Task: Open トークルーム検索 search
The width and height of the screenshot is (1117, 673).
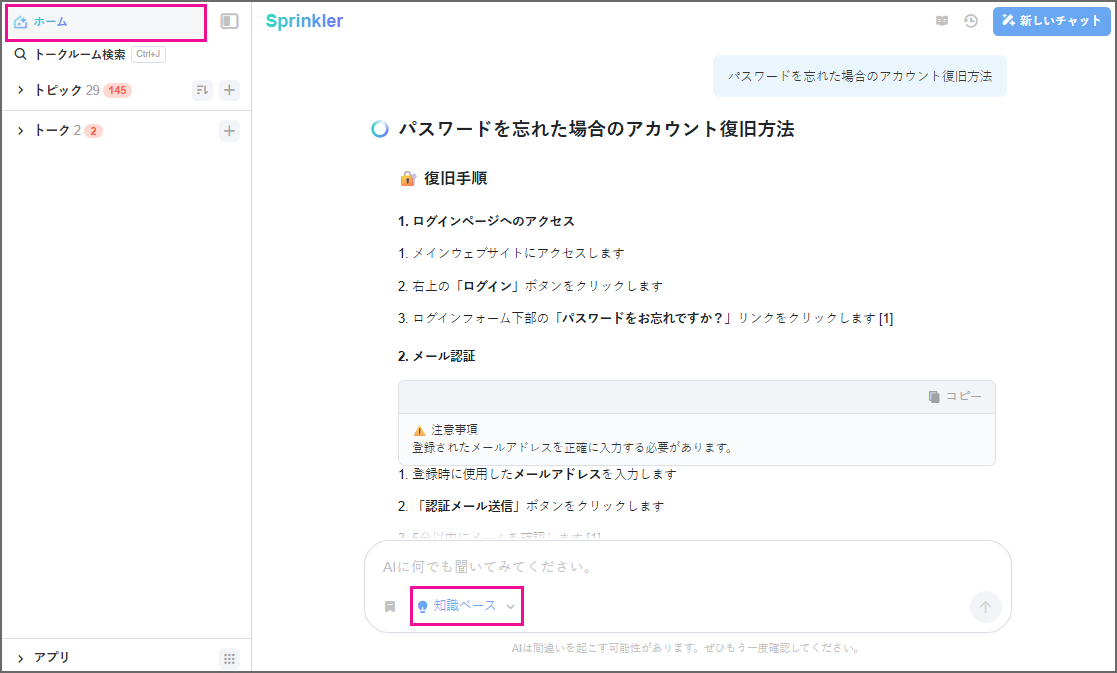Action: pyautogui.click(x=80, y=55)
